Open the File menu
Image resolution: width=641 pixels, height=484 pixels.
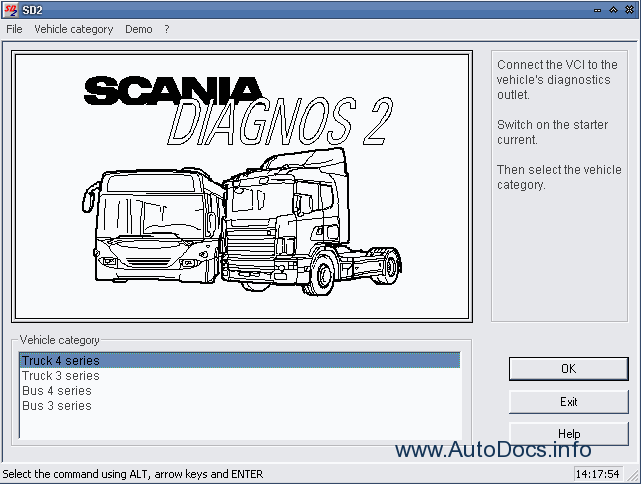coord(14,29)
